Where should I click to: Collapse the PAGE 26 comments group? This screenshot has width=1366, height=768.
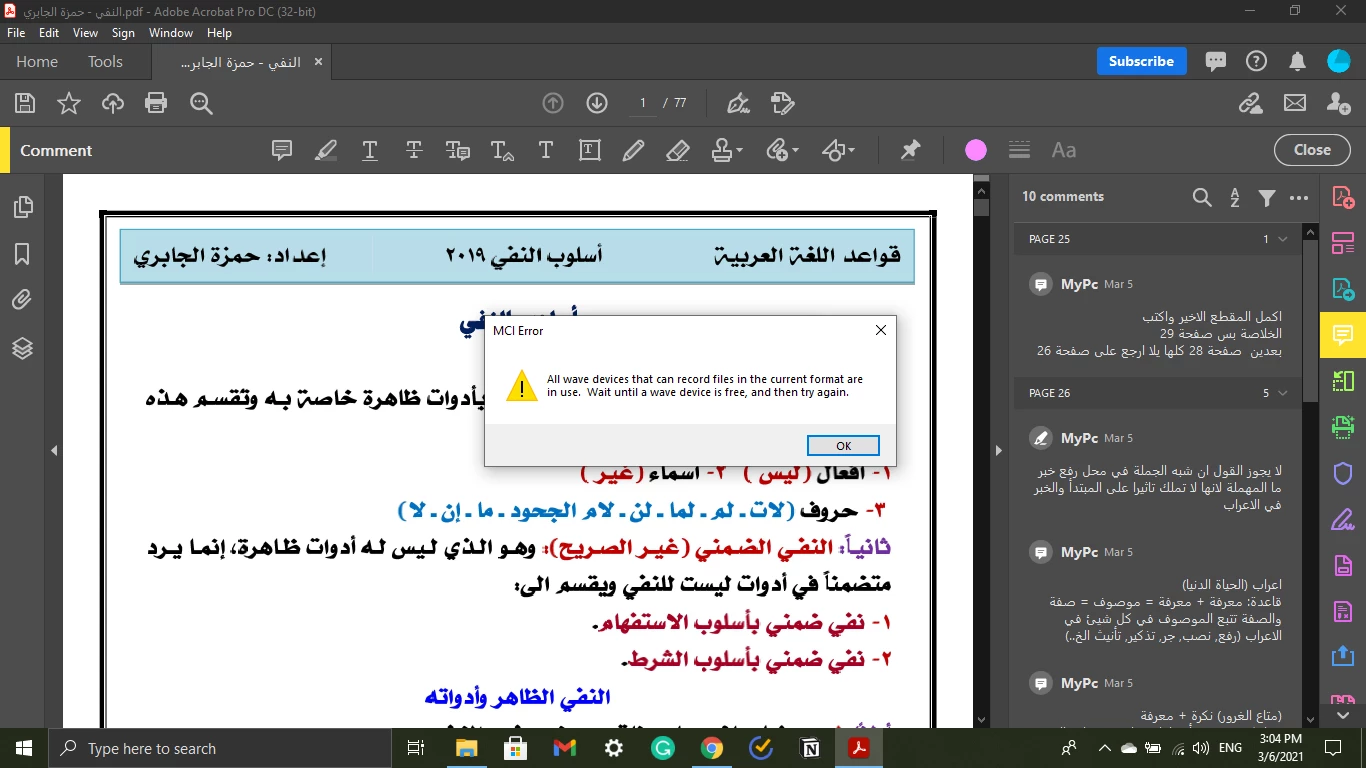(x=1283, y=393)
